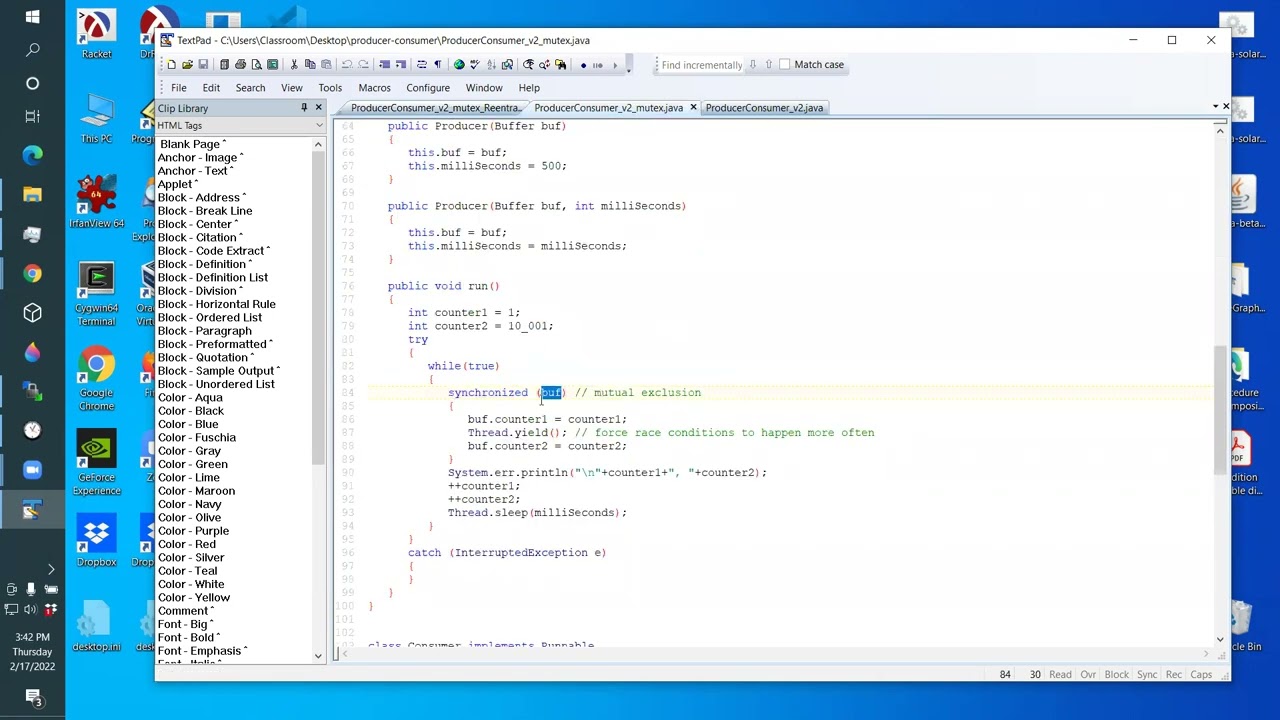1280x720 pixels.
Task: Click the Print Preview toolbar icon
Action: pos(256,65)
